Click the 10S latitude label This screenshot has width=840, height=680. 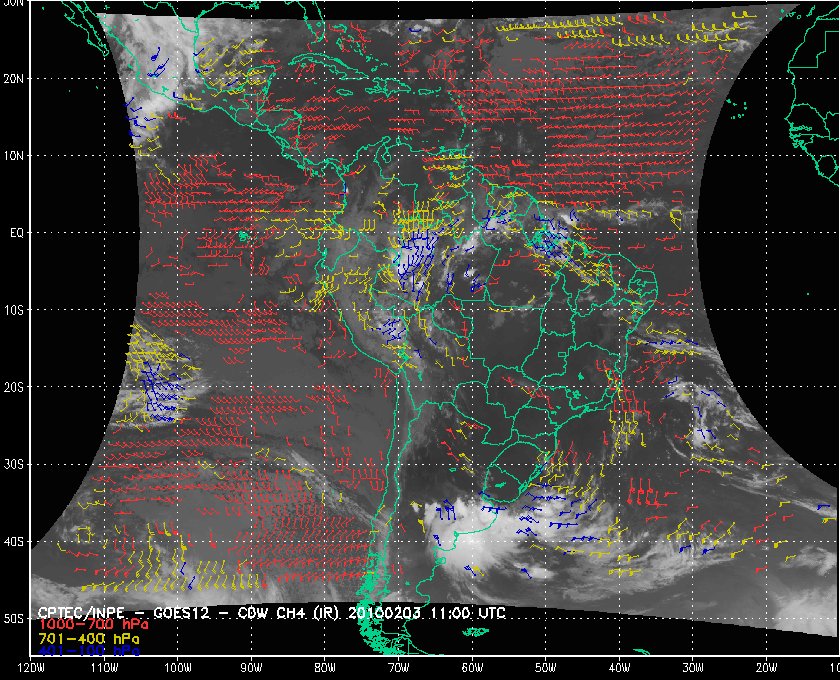tap(13, 310)
